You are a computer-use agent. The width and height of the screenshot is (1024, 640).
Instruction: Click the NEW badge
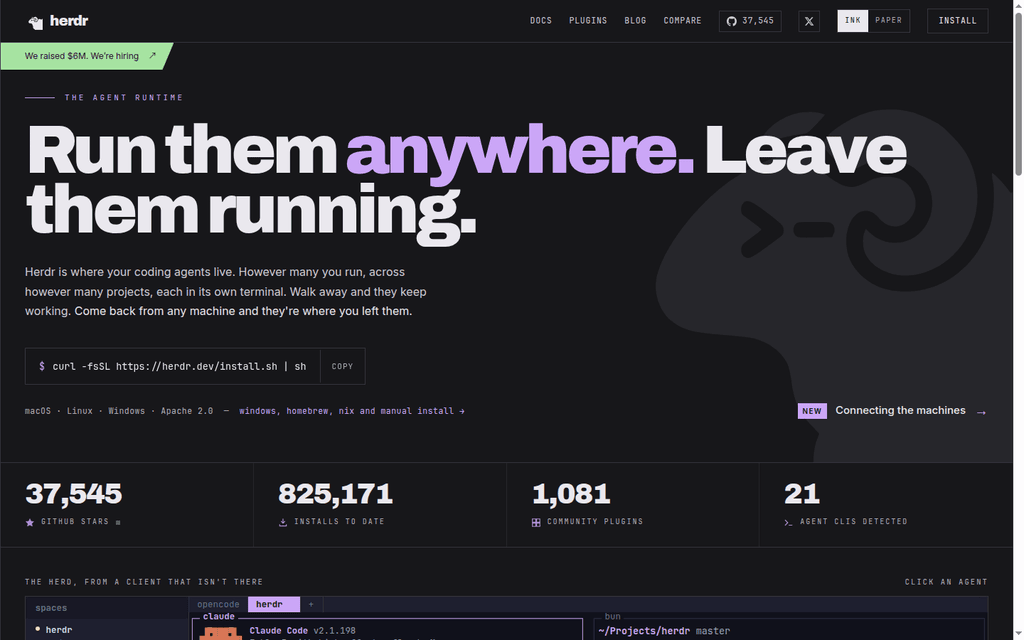pyautogui.click(x=812, y=411)
